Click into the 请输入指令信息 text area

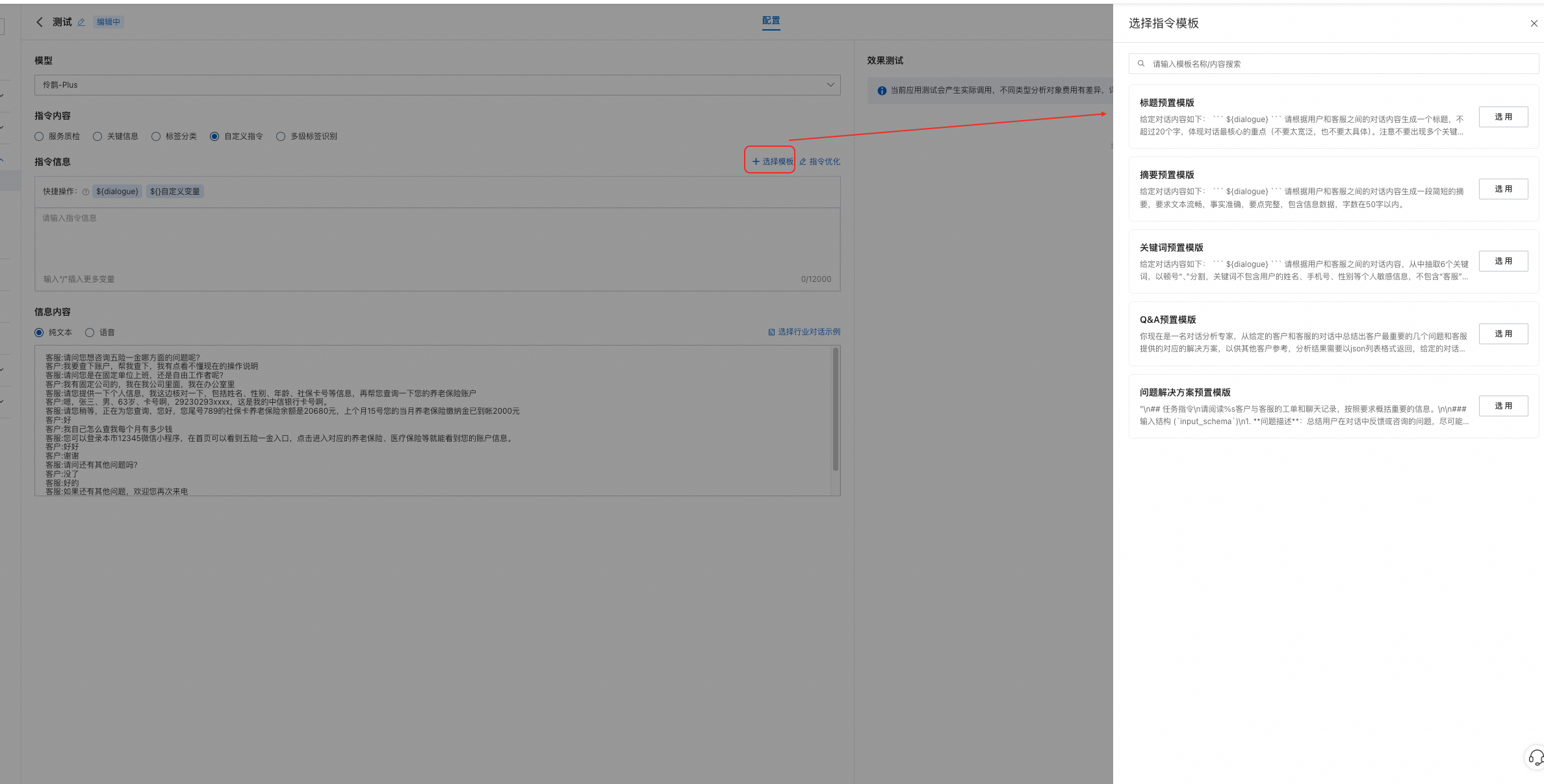437,249
